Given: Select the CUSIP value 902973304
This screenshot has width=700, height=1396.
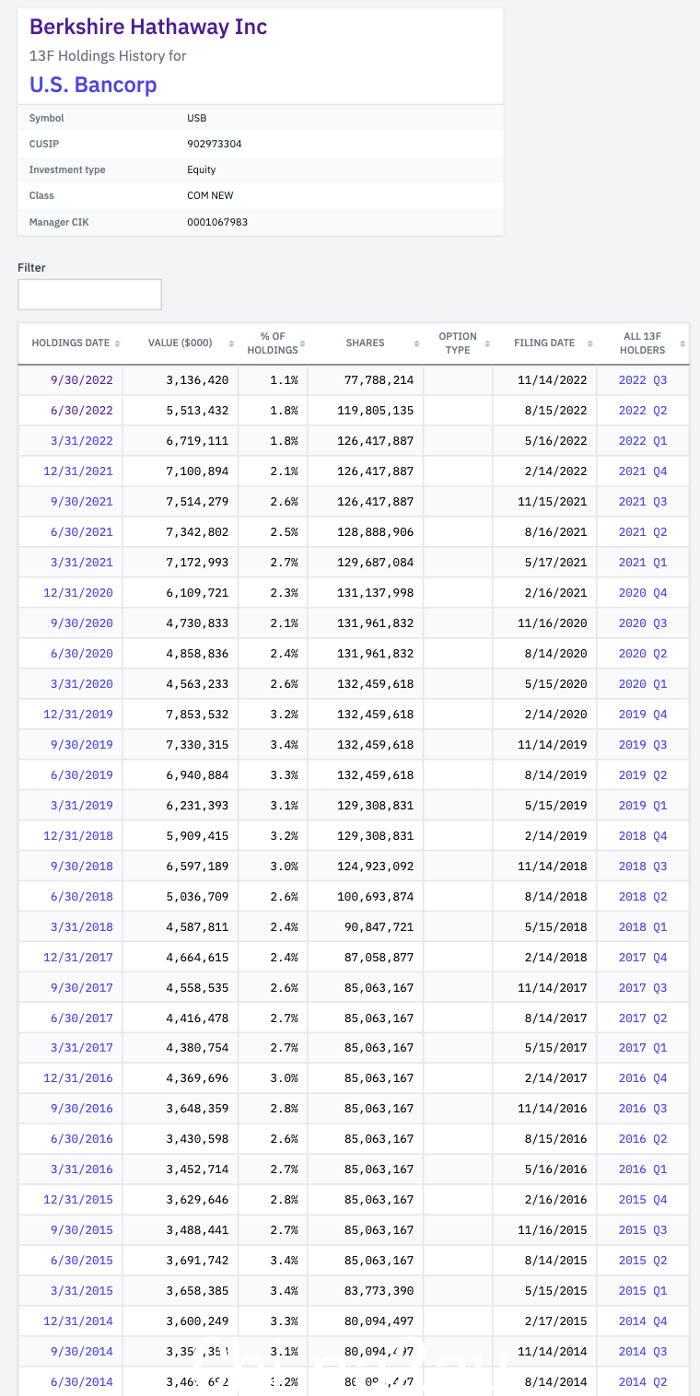Looking at the screenshot, I should tap(214, 144).
